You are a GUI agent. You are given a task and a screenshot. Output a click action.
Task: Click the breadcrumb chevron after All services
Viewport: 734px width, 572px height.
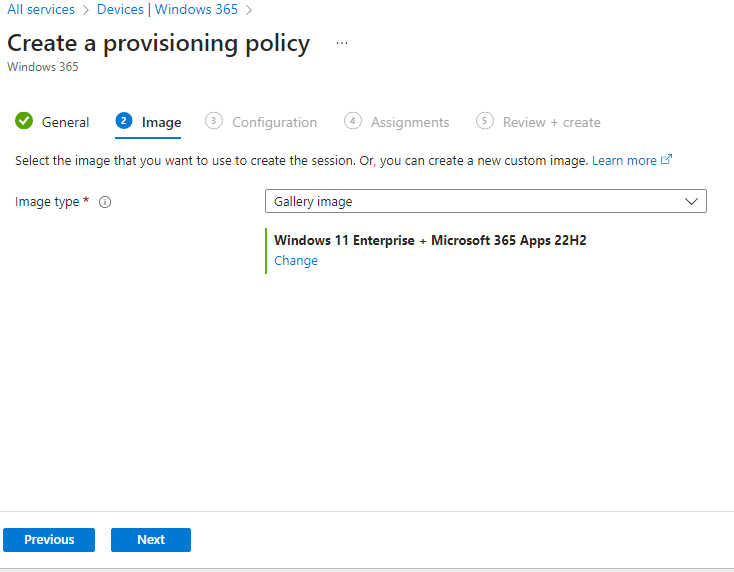[x=86, y=10]
